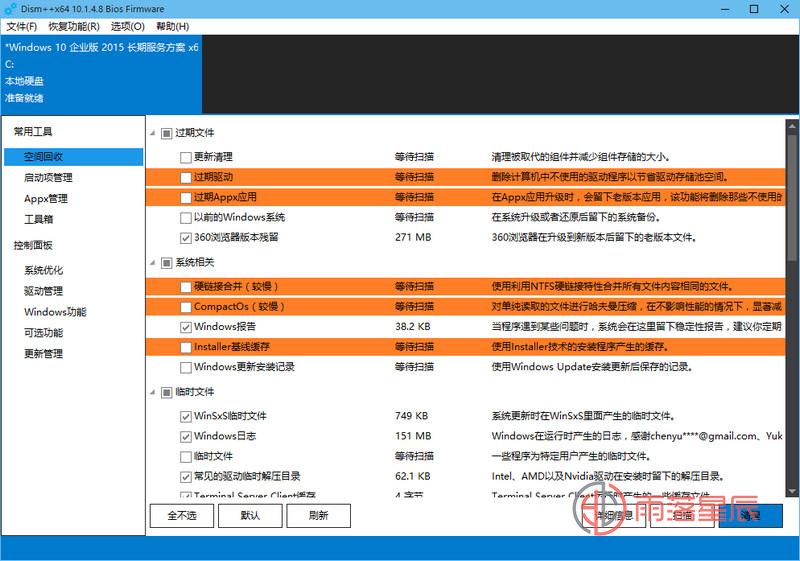Open the 帮助(H) menu

[x=172, y=27]
